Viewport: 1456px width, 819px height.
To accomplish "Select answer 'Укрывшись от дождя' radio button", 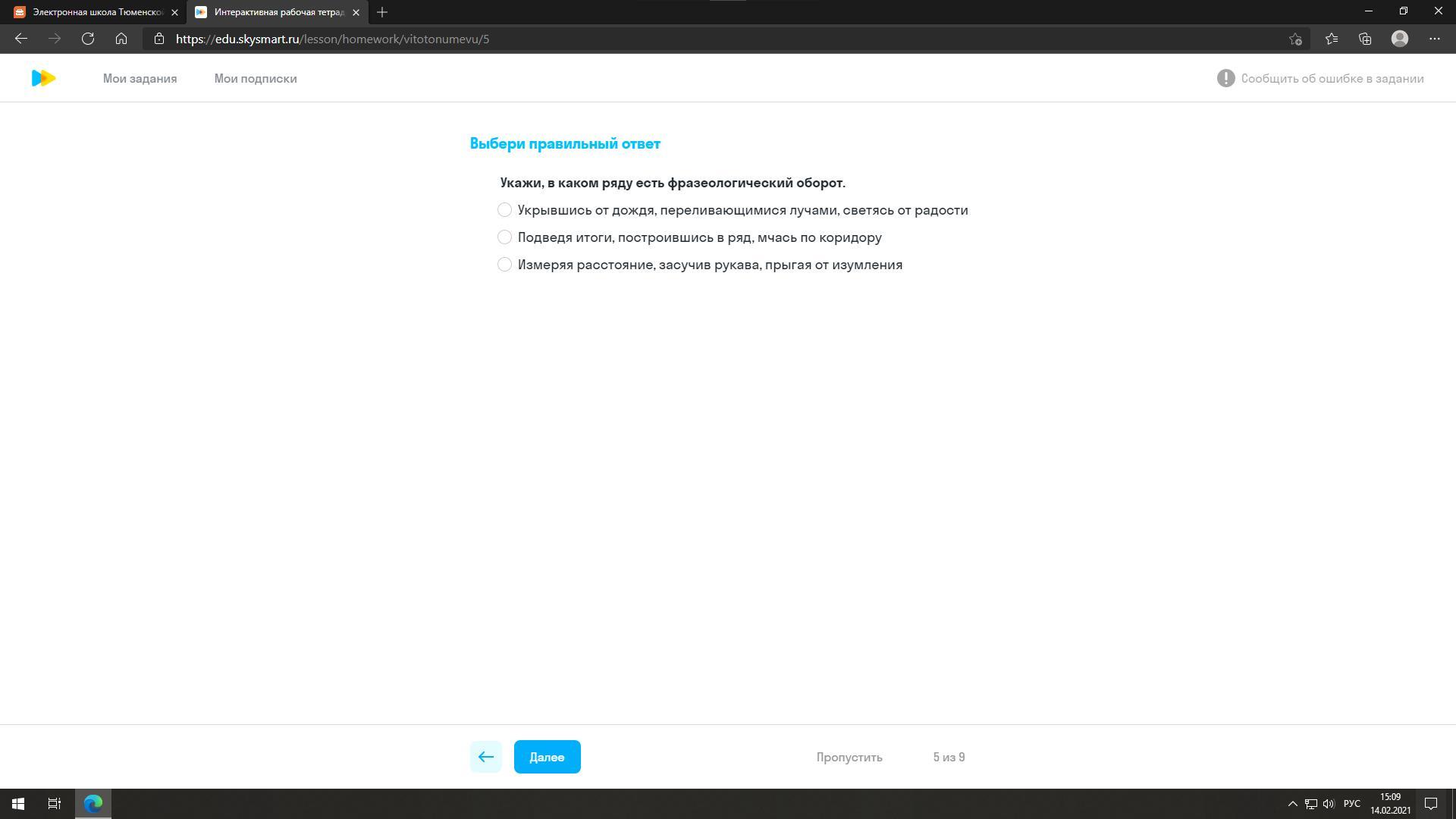I will pos(504,210).
